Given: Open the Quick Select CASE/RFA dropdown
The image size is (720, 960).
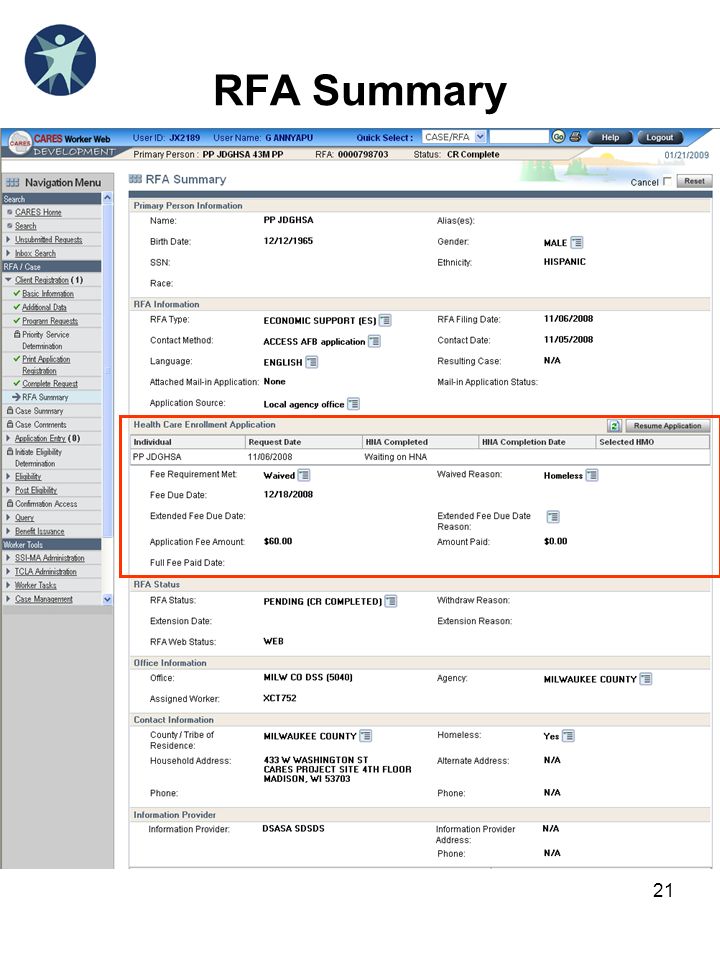Looking at the screenshot, I should tap(480, 137).
